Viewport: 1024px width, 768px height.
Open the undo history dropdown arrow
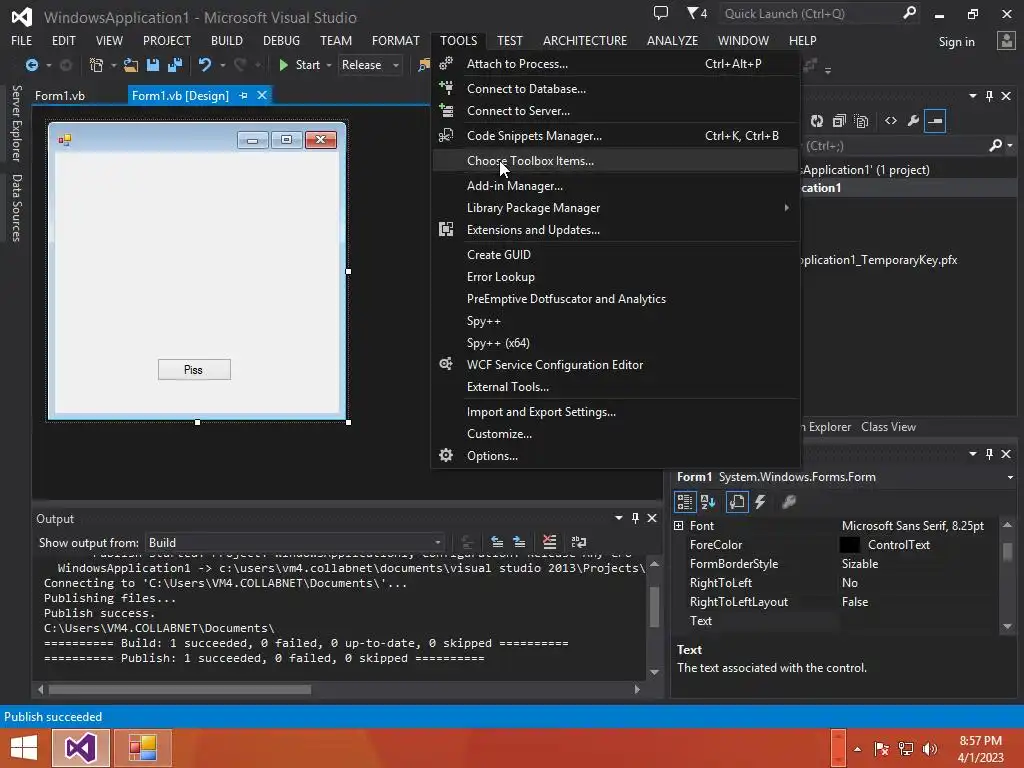click(222, 65)
